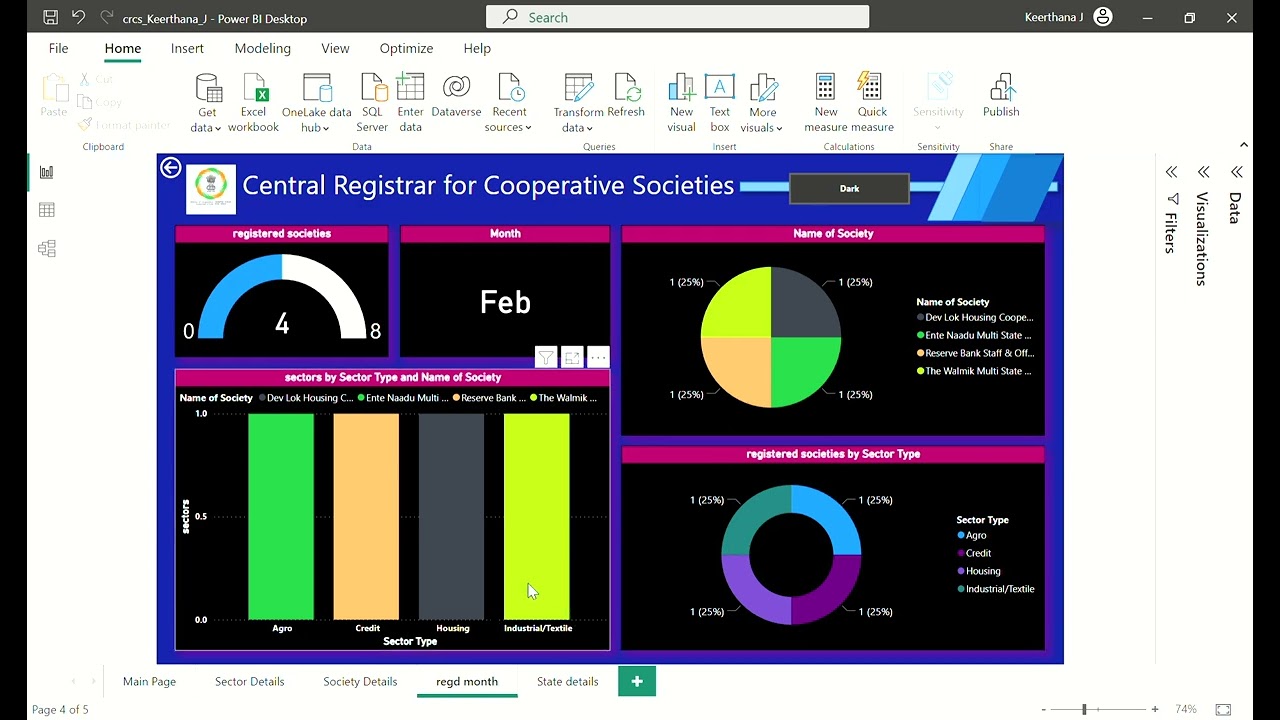Save the file from title bar

tap(50, 18)
